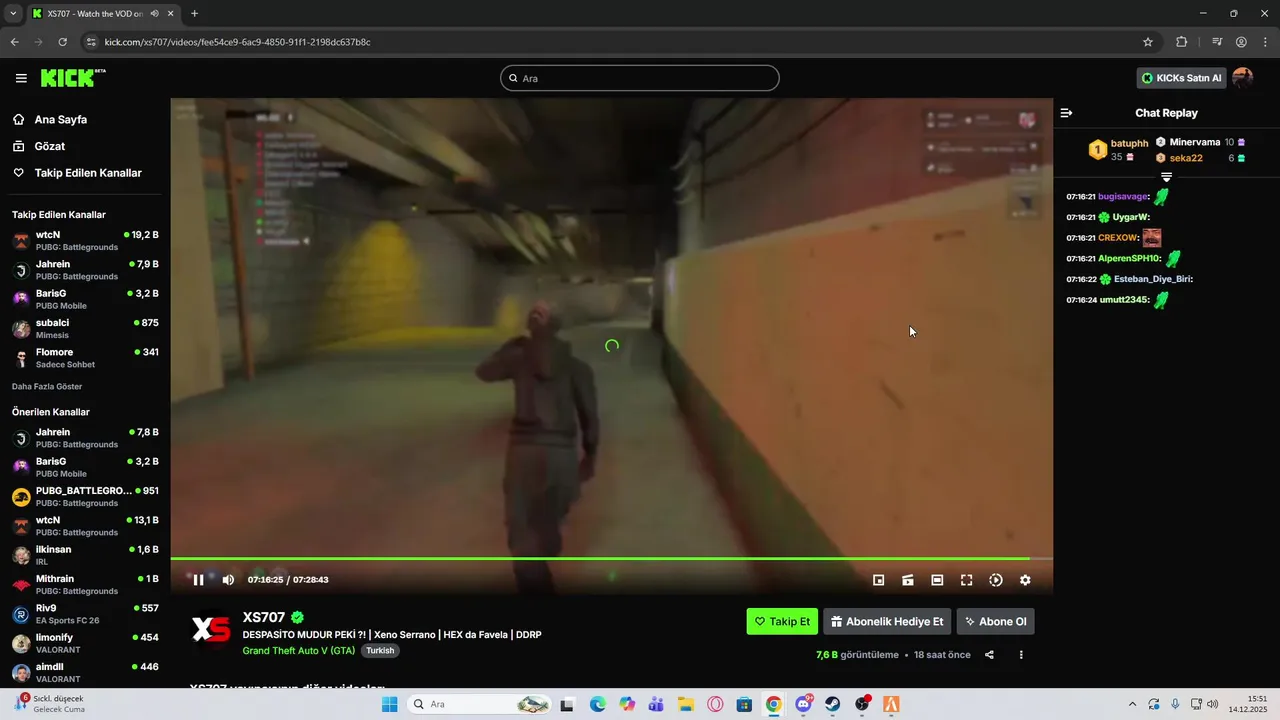
Task: Click the Turkish language tag
Action: (380, 650)
